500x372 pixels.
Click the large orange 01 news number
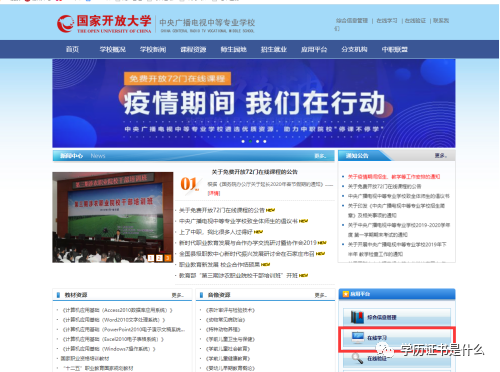189,184
